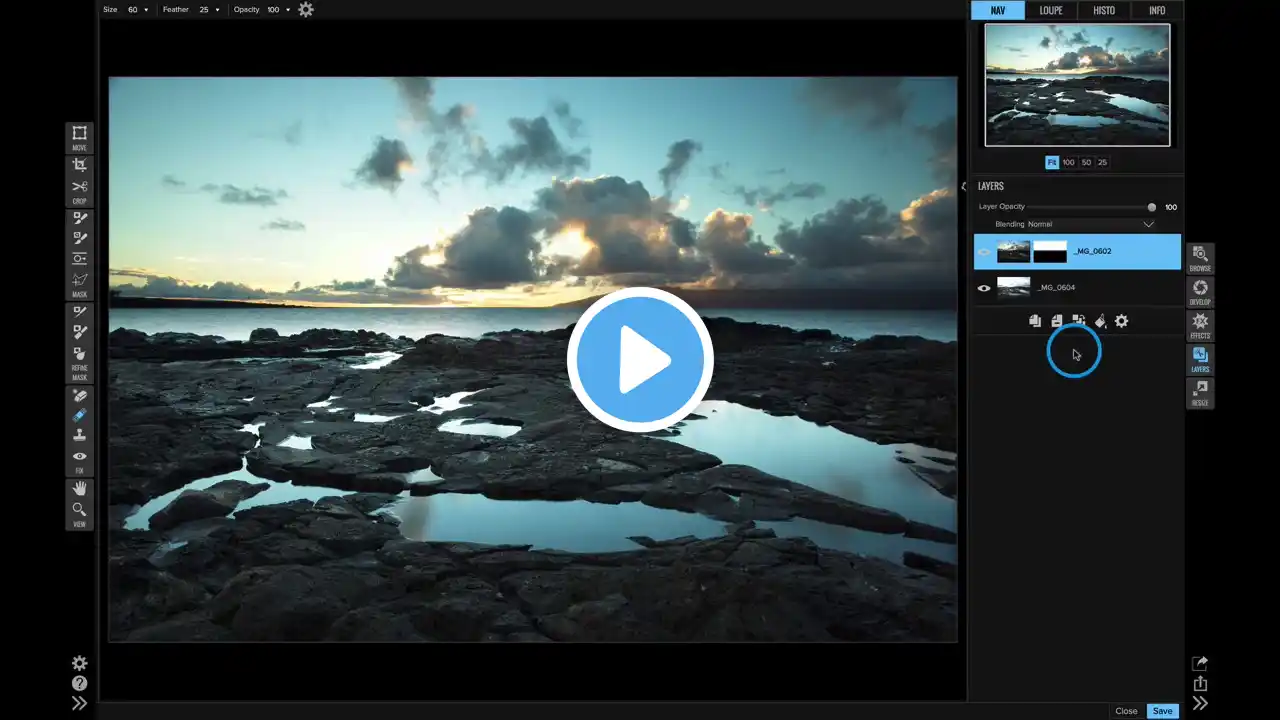Collapse right panel using small side arrow
This screenshot has height=720, width=1280.
click(x=963, y=186)
